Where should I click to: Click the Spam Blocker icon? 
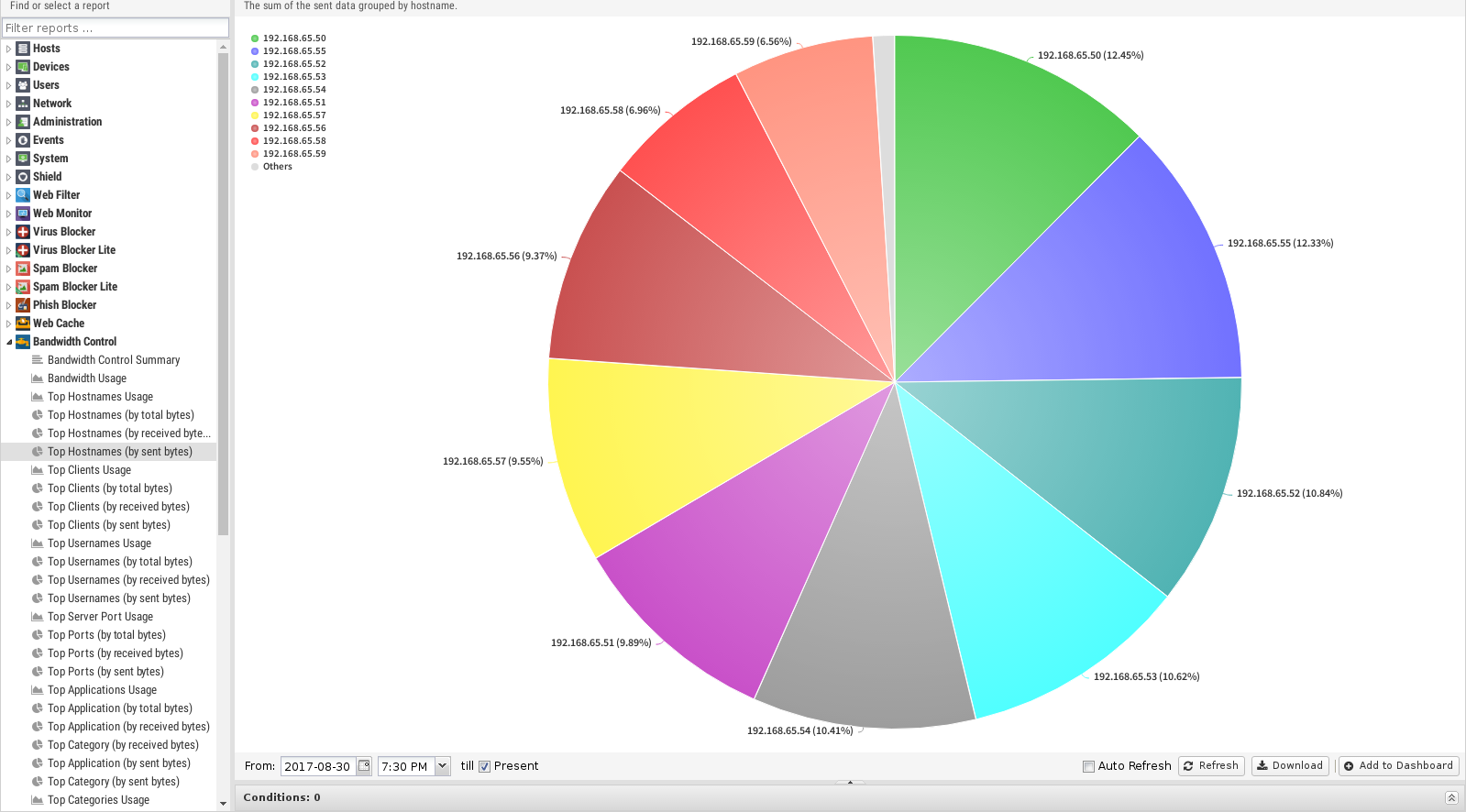pos(23,269)
